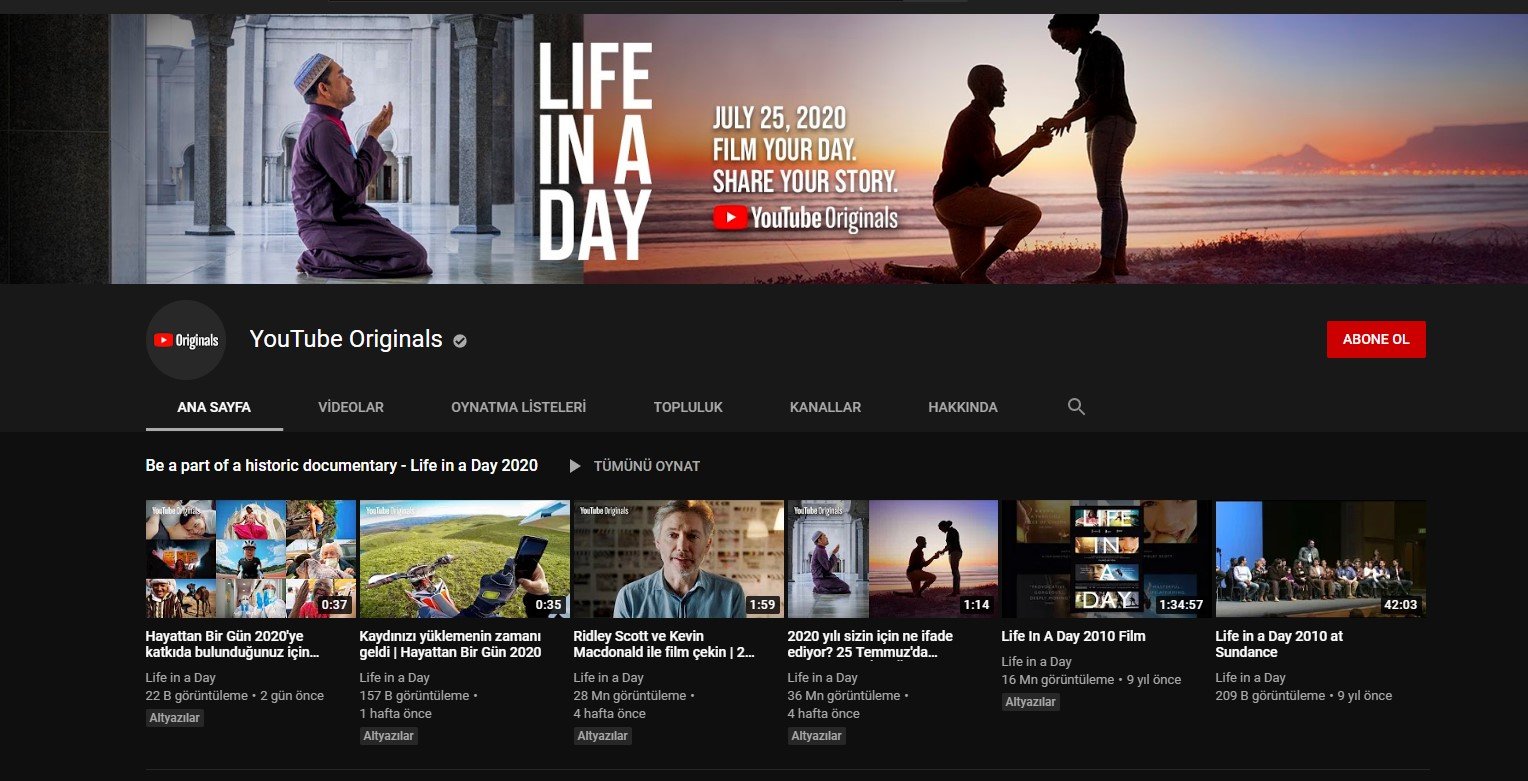This screenshot has height=781, width=1528.
Task: Click 'Life in a Day' channel under the 36 Mn video
Action: pos(823,678)
